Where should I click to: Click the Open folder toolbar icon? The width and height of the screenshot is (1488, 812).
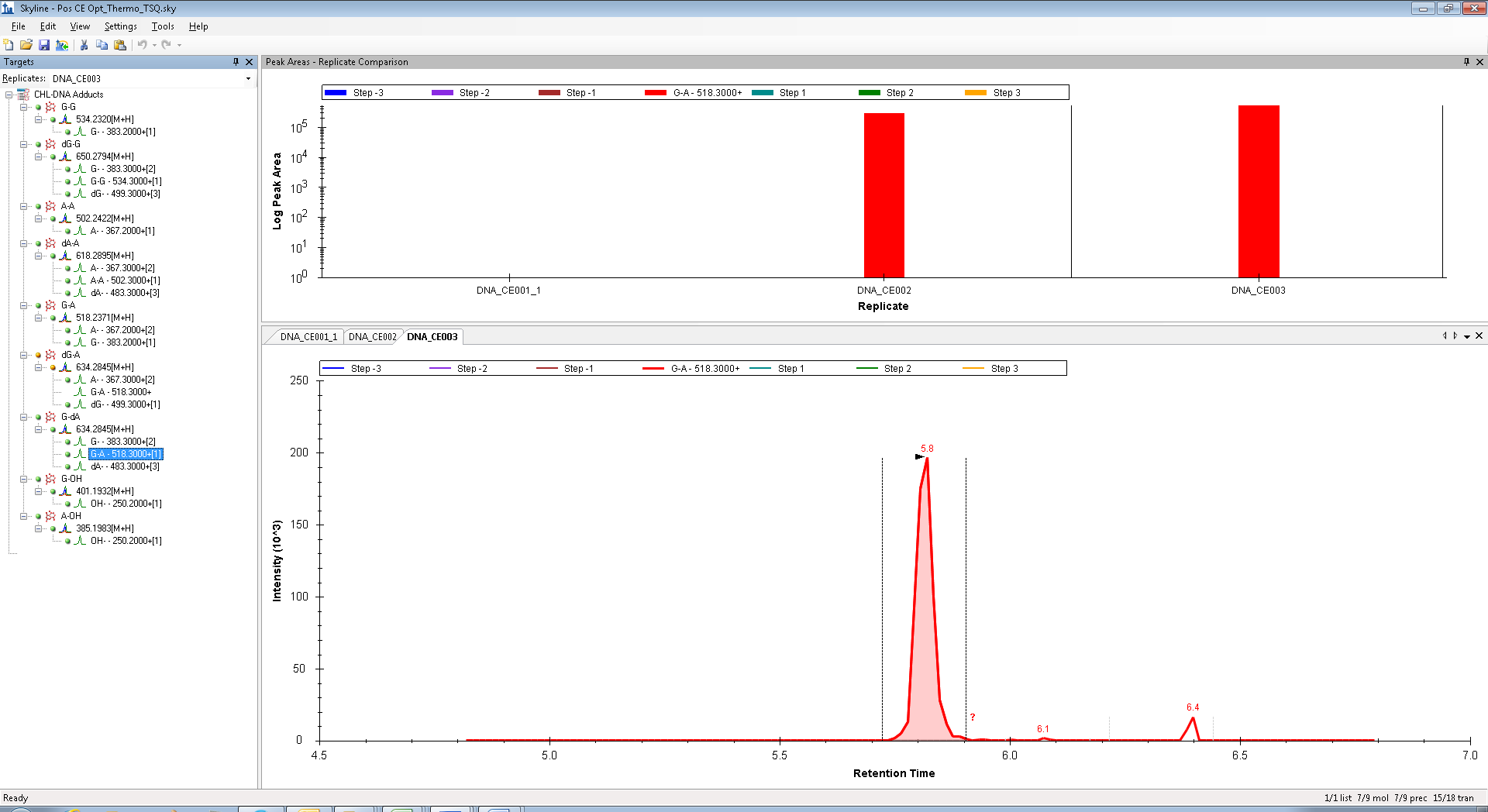26,45
